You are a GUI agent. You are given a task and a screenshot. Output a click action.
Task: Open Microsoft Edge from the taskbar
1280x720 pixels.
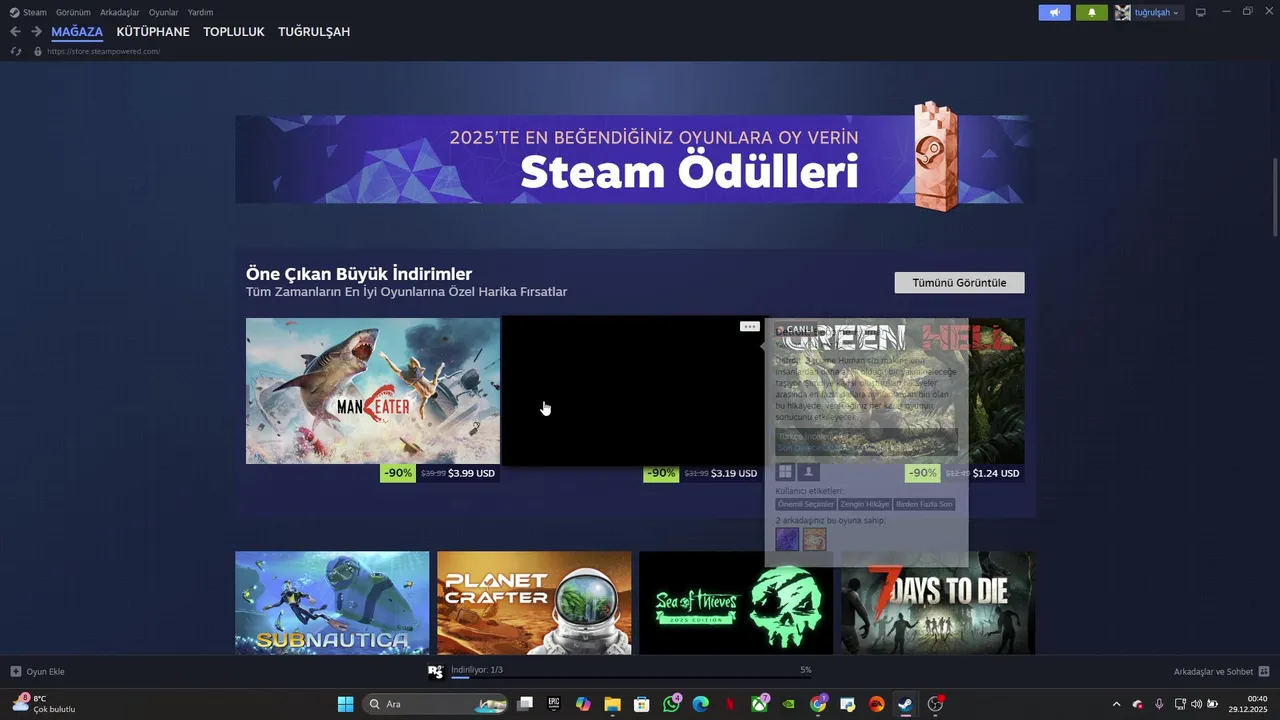point(700,704)
